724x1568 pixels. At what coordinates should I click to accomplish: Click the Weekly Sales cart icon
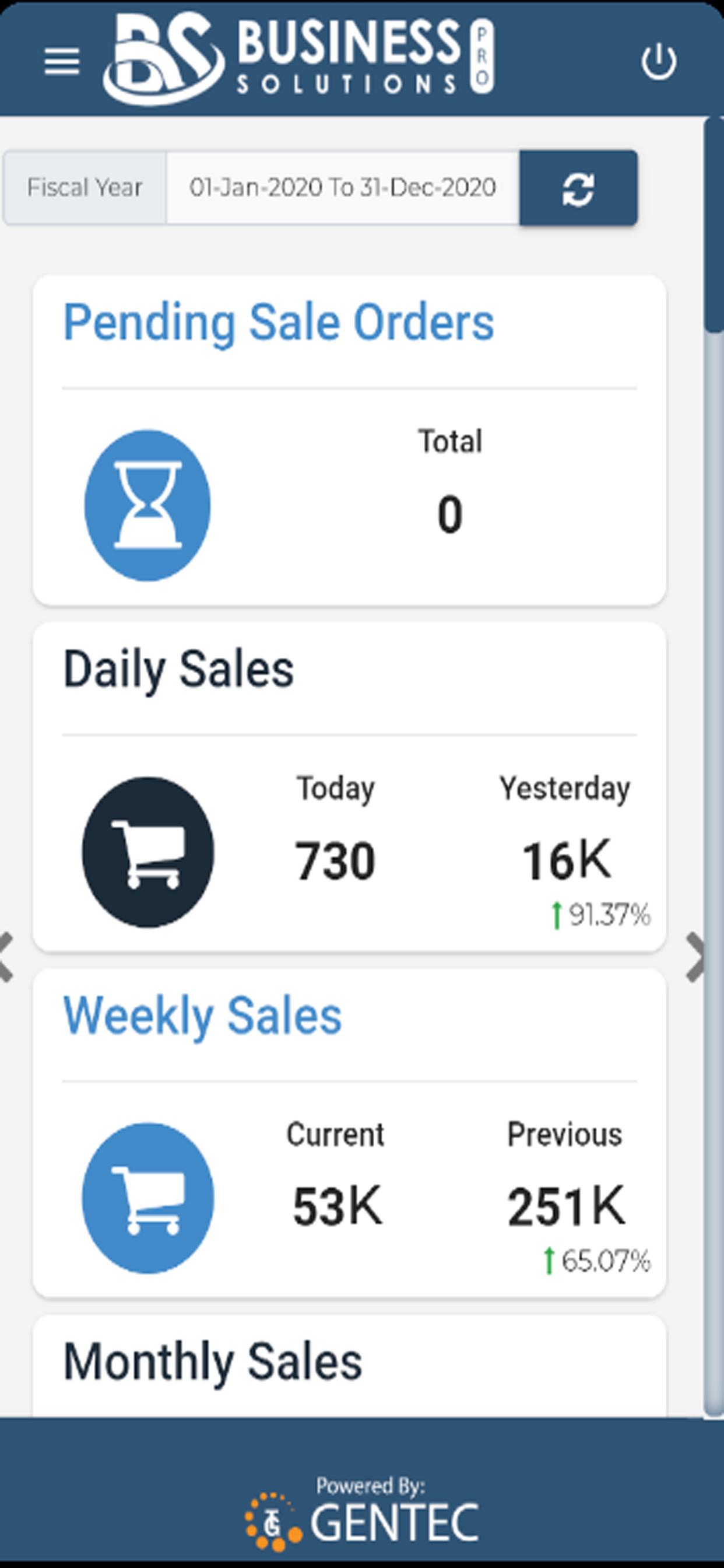point(148,1198)
